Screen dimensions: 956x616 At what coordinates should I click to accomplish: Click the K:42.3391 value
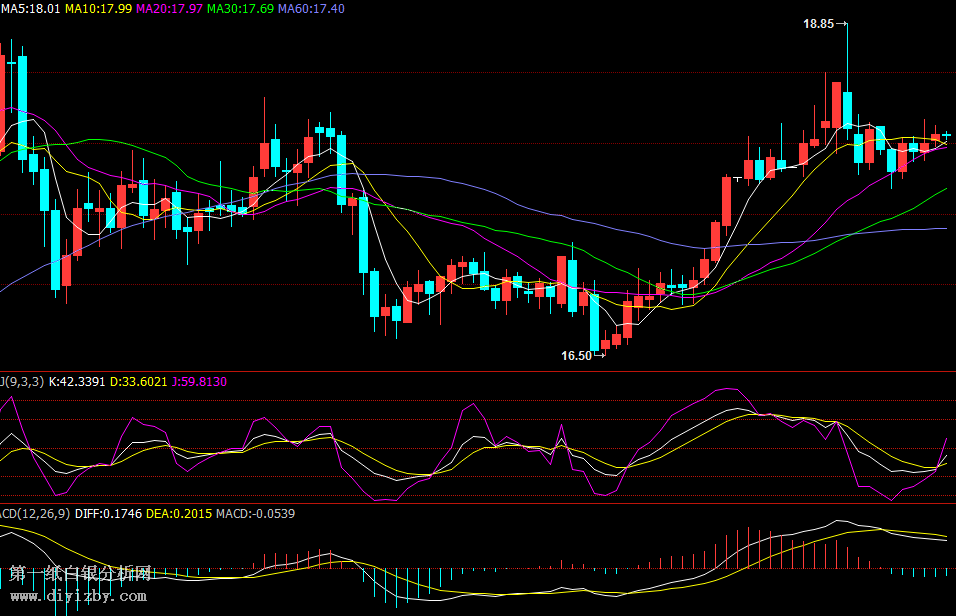[77, 381]
